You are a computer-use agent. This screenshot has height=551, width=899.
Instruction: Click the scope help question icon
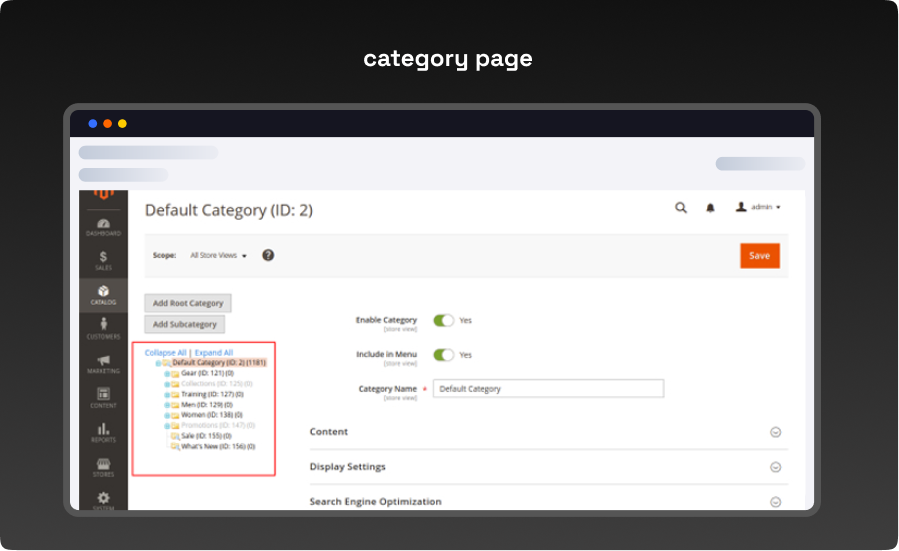tap(268, 255)
